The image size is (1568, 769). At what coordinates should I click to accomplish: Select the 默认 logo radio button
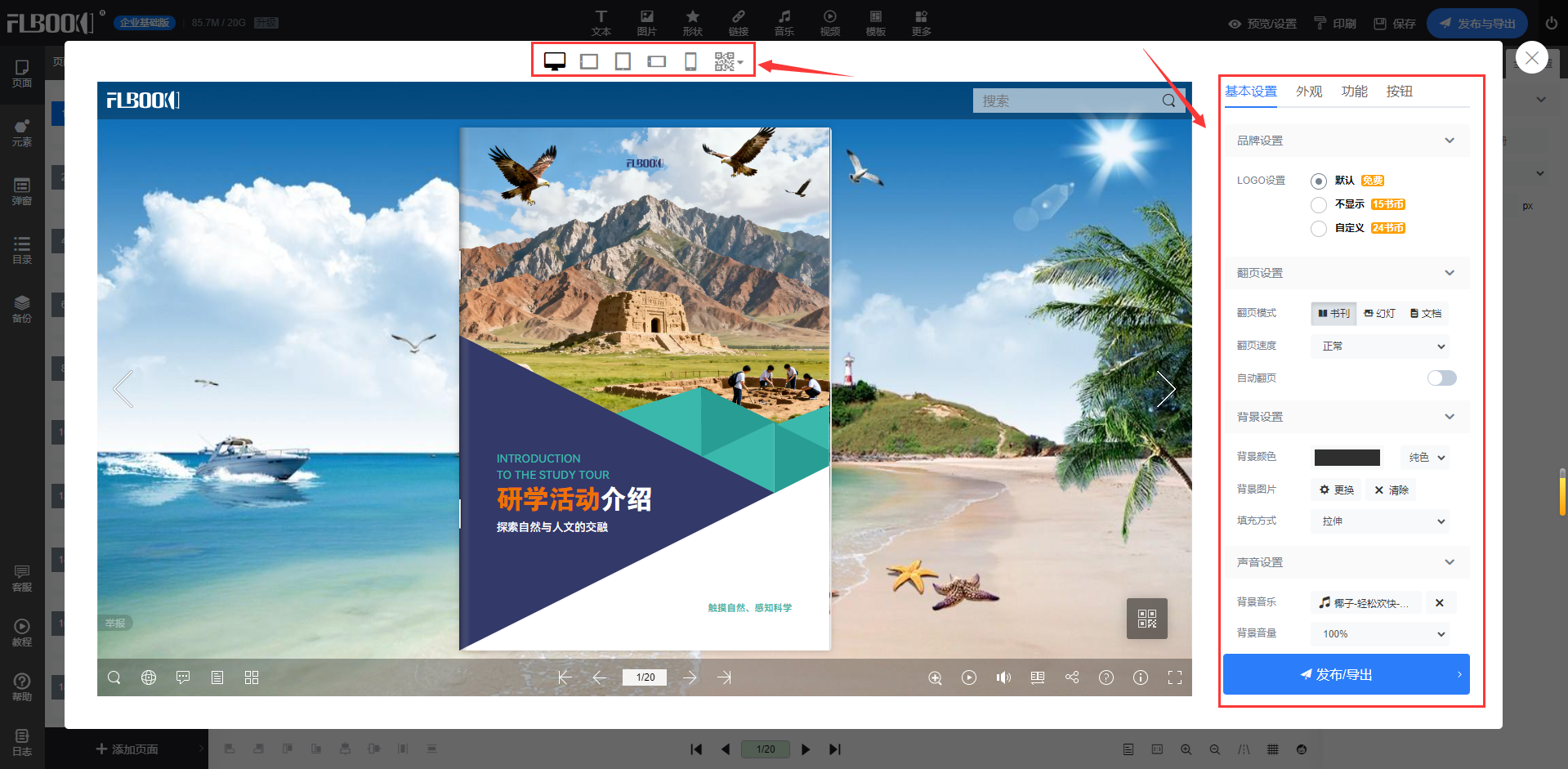[x=1318, y=181]
